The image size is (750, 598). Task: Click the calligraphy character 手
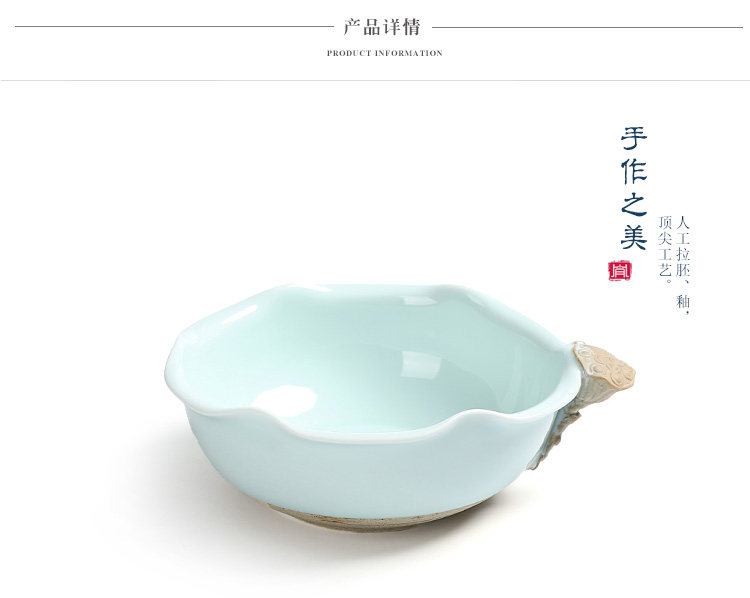point(634,139)
